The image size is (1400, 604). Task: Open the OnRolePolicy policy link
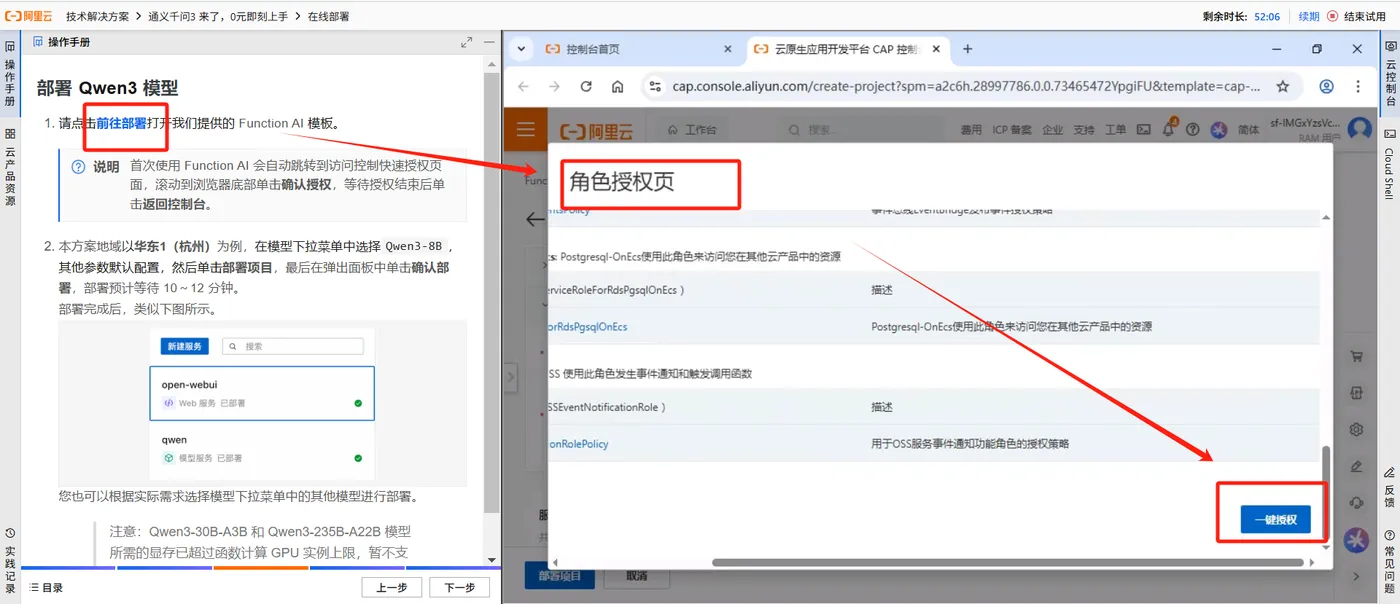tap(579, 443)
